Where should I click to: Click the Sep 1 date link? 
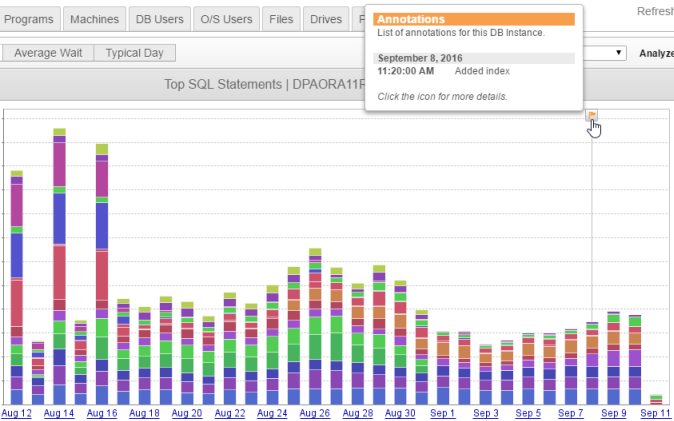coord(443,413)
